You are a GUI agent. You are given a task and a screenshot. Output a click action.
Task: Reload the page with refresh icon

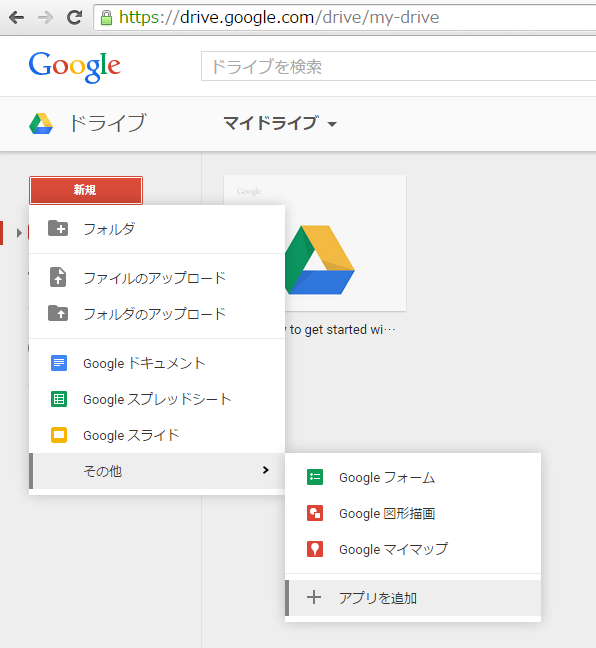coord(74,17)
